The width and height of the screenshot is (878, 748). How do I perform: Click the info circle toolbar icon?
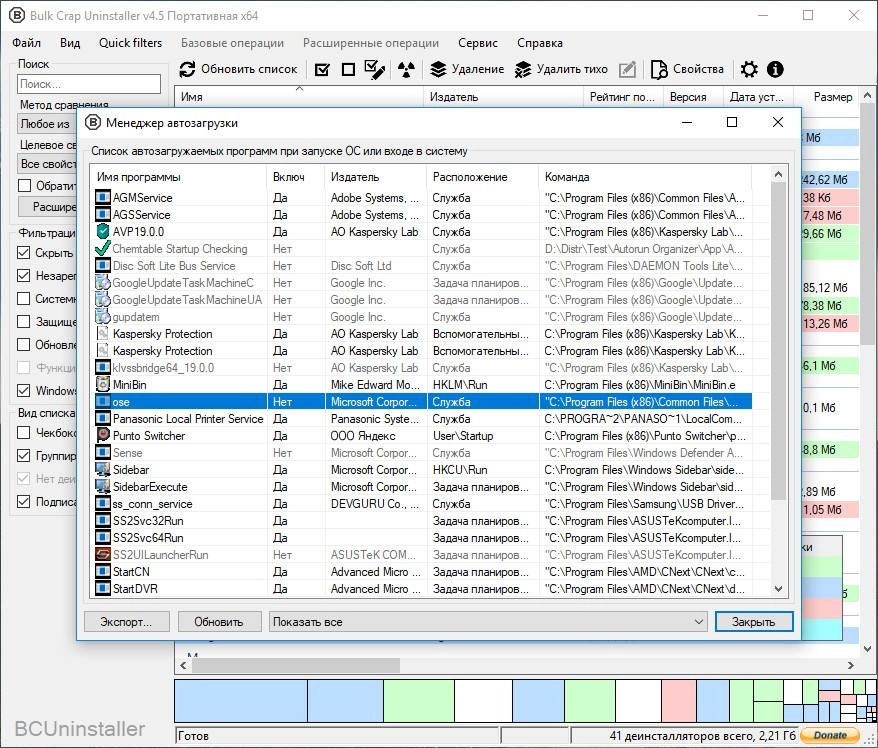click(x=775, y=69)
